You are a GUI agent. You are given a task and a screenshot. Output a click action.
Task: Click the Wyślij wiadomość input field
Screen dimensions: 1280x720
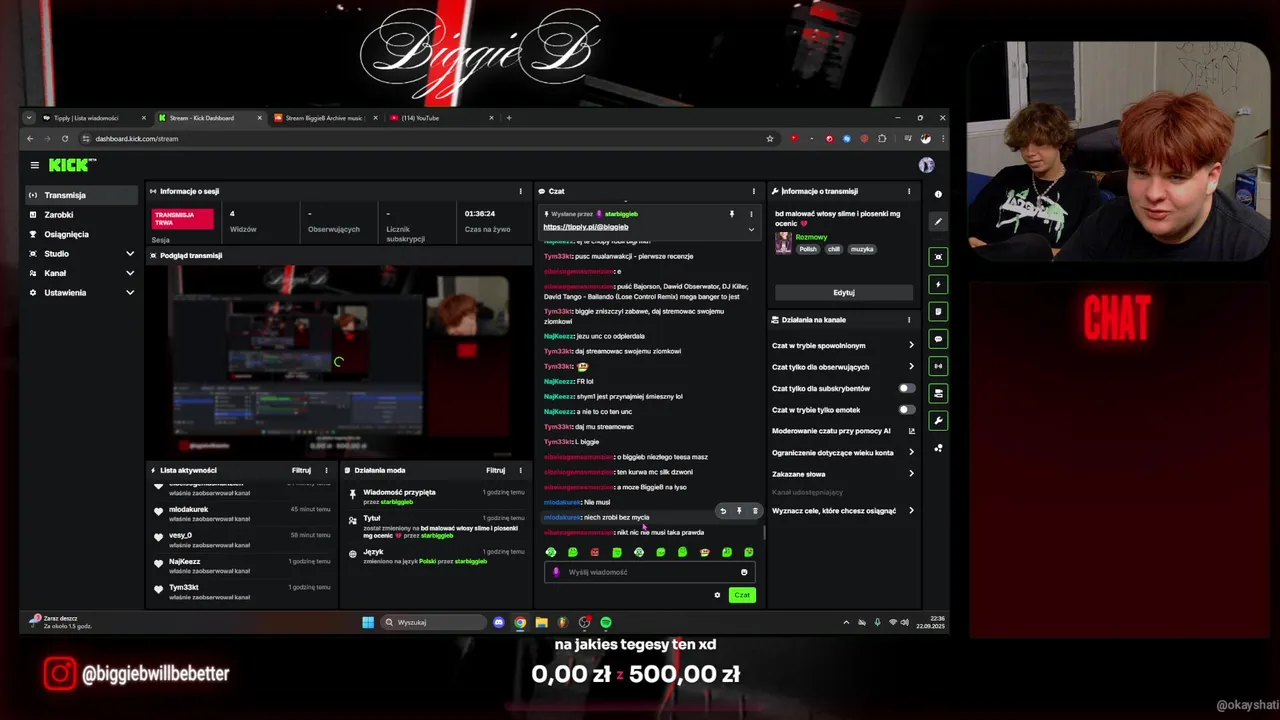point(650,572)
